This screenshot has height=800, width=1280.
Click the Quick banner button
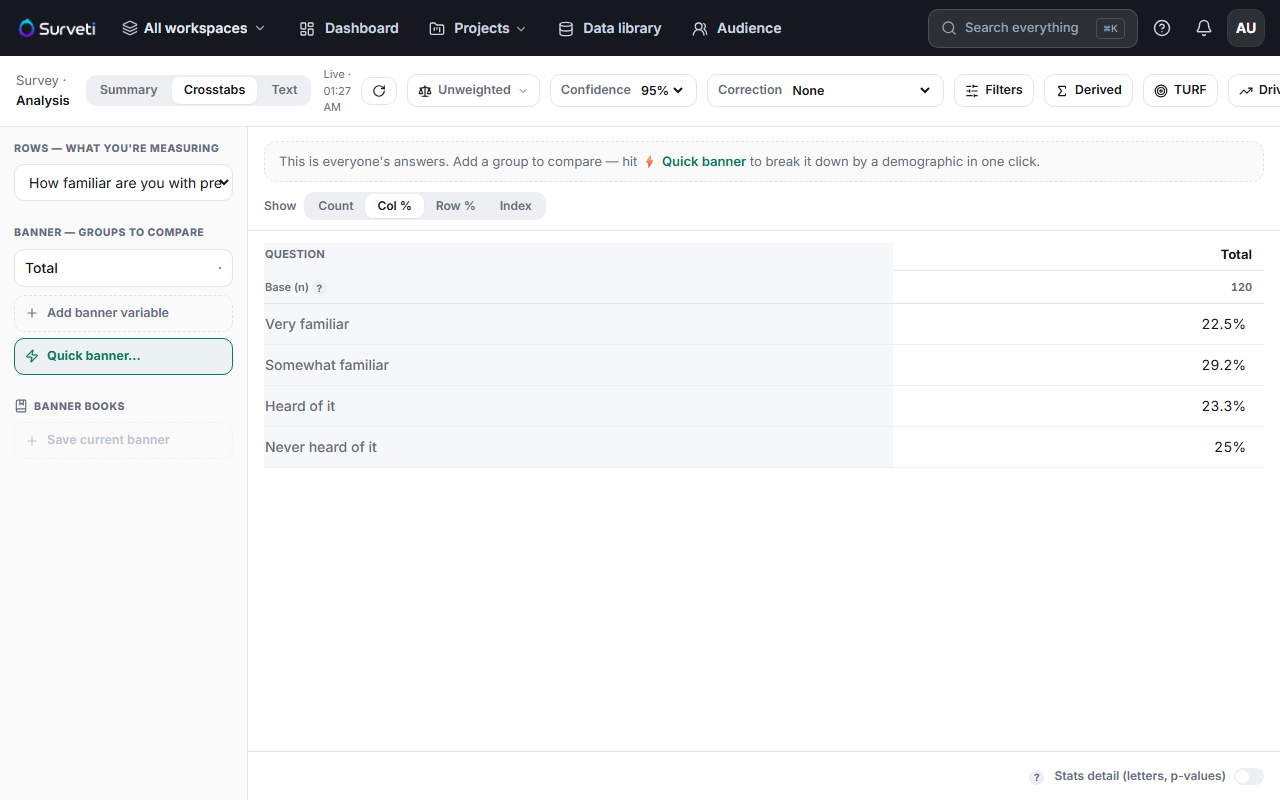coord(124,356)
